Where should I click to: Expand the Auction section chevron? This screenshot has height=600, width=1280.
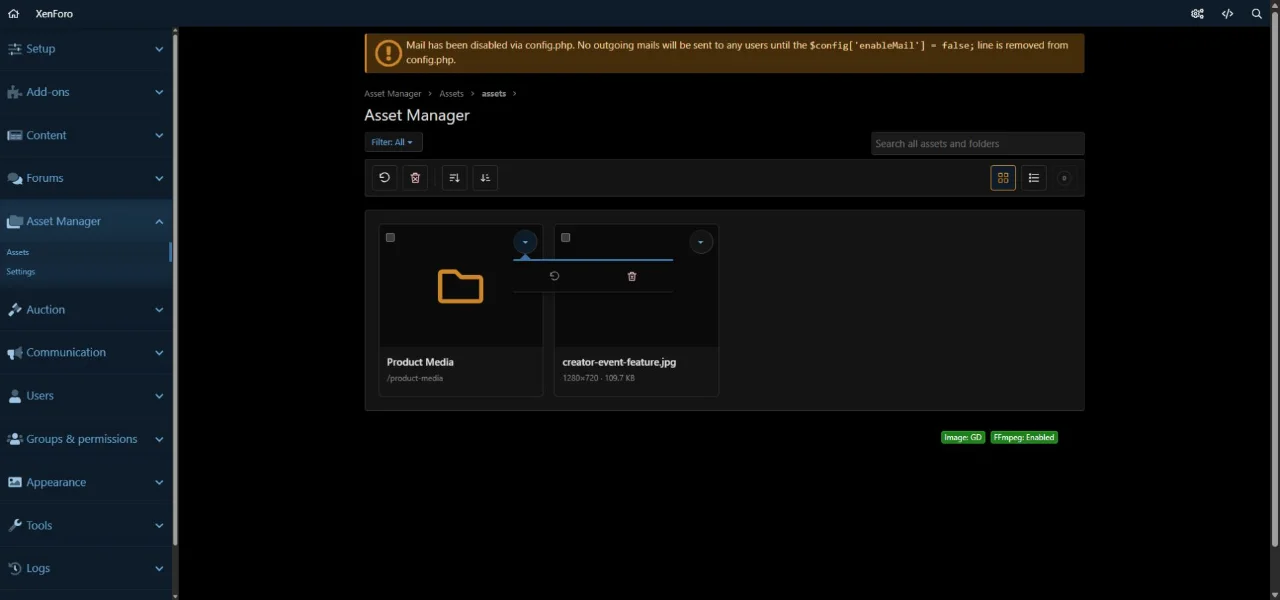point(159,310)
